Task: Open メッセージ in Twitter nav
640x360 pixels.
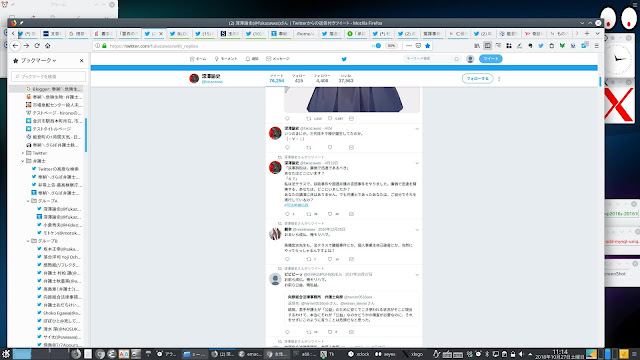Action: [x=278, y=59]
